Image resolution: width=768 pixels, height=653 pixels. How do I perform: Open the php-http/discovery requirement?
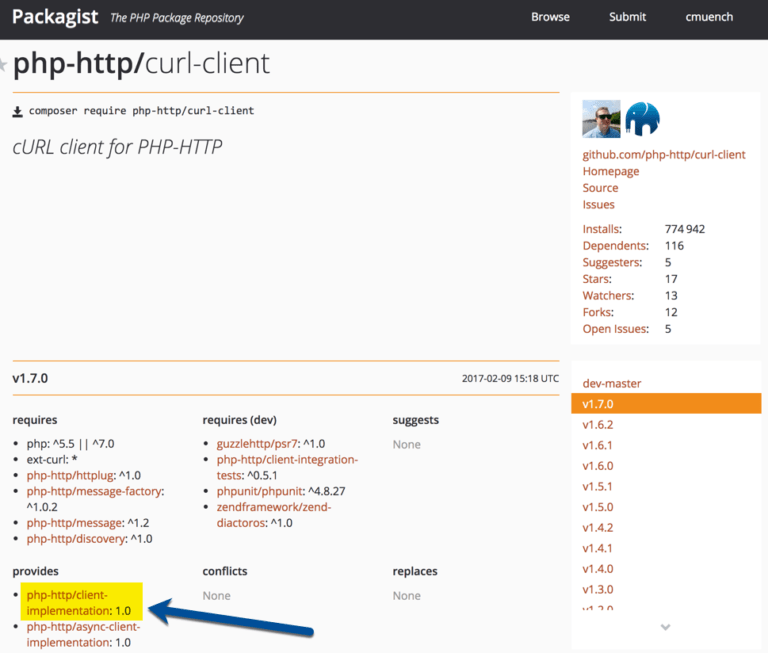(76, 539)
